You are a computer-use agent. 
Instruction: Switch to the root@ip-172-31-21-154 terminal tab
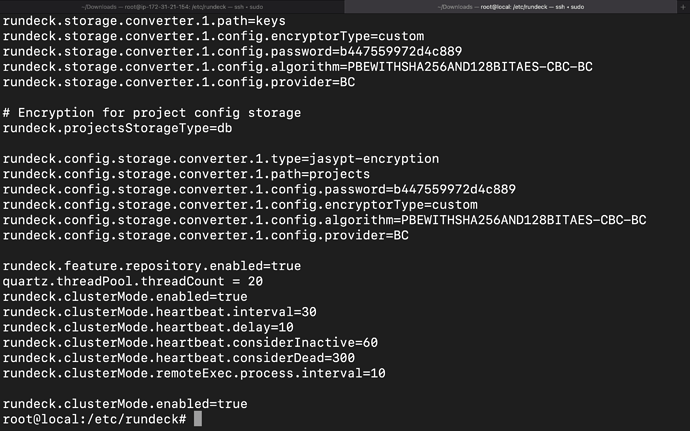(x=172, y=7)
